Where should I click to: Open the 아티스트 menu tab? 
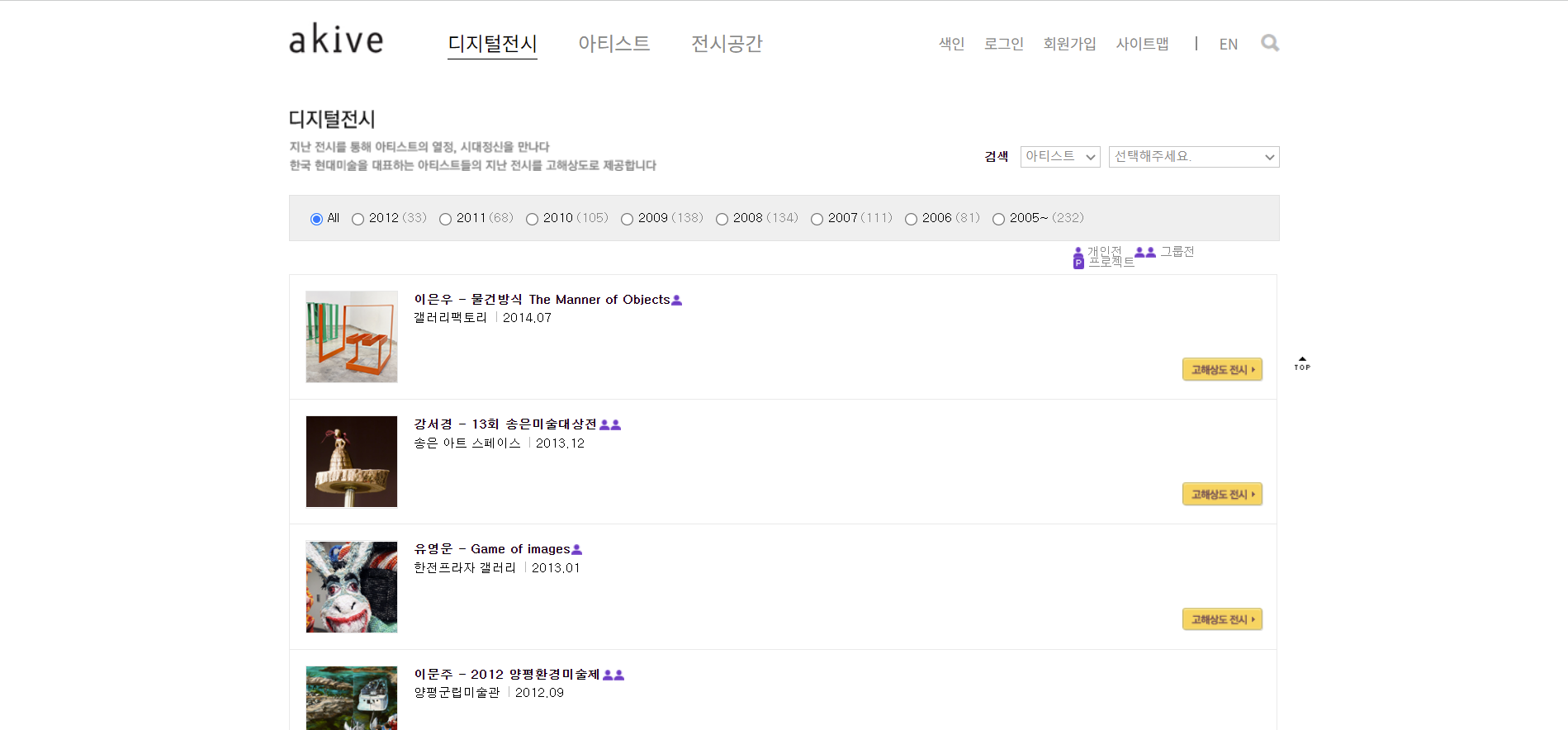coord(613,44)
